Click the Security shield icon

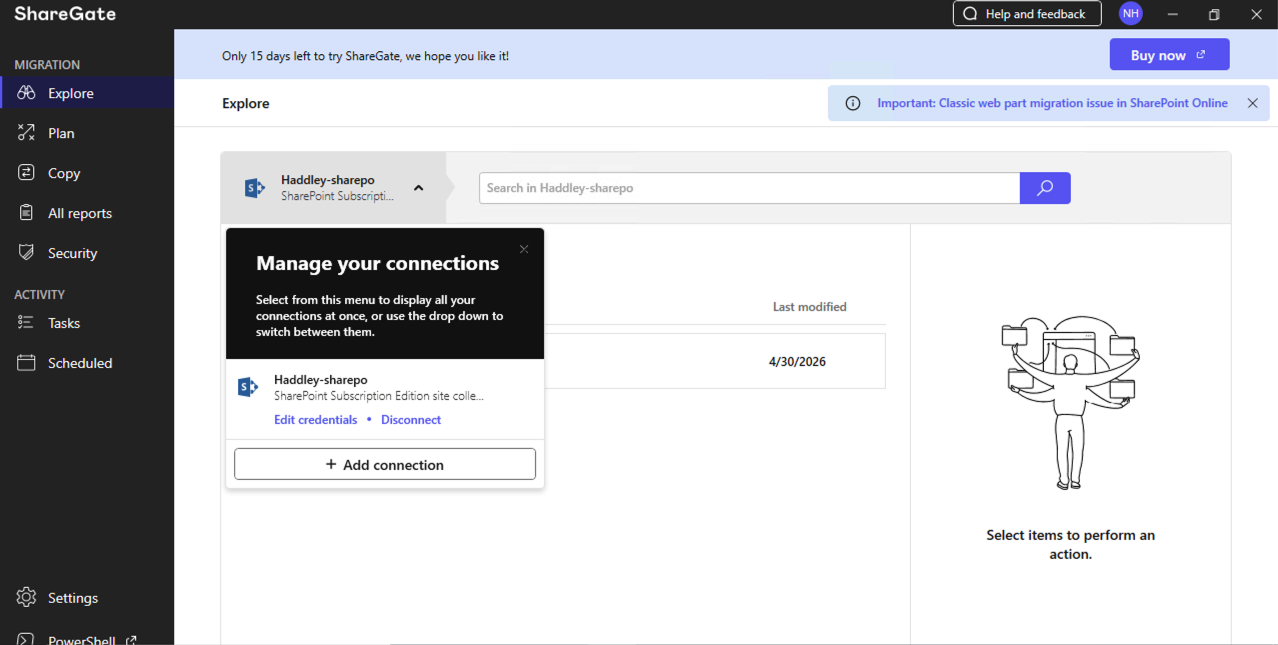(x=27, y=253)
